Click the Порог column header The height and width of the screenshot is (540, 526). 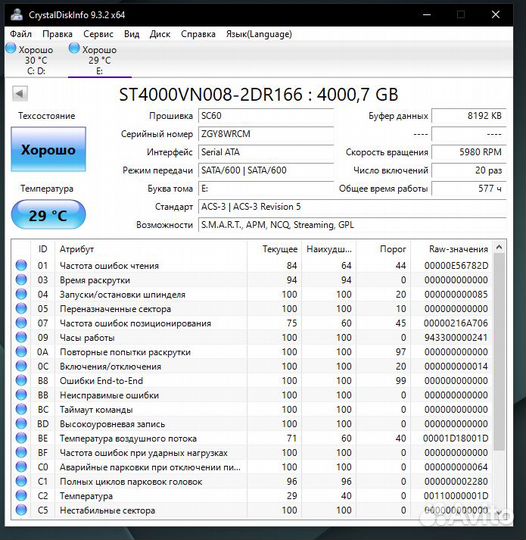383,249
